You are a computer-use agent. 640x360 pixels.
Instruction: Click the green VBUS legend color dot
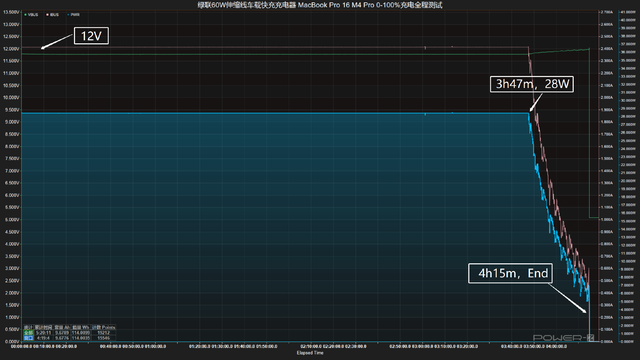click(26, 15)
